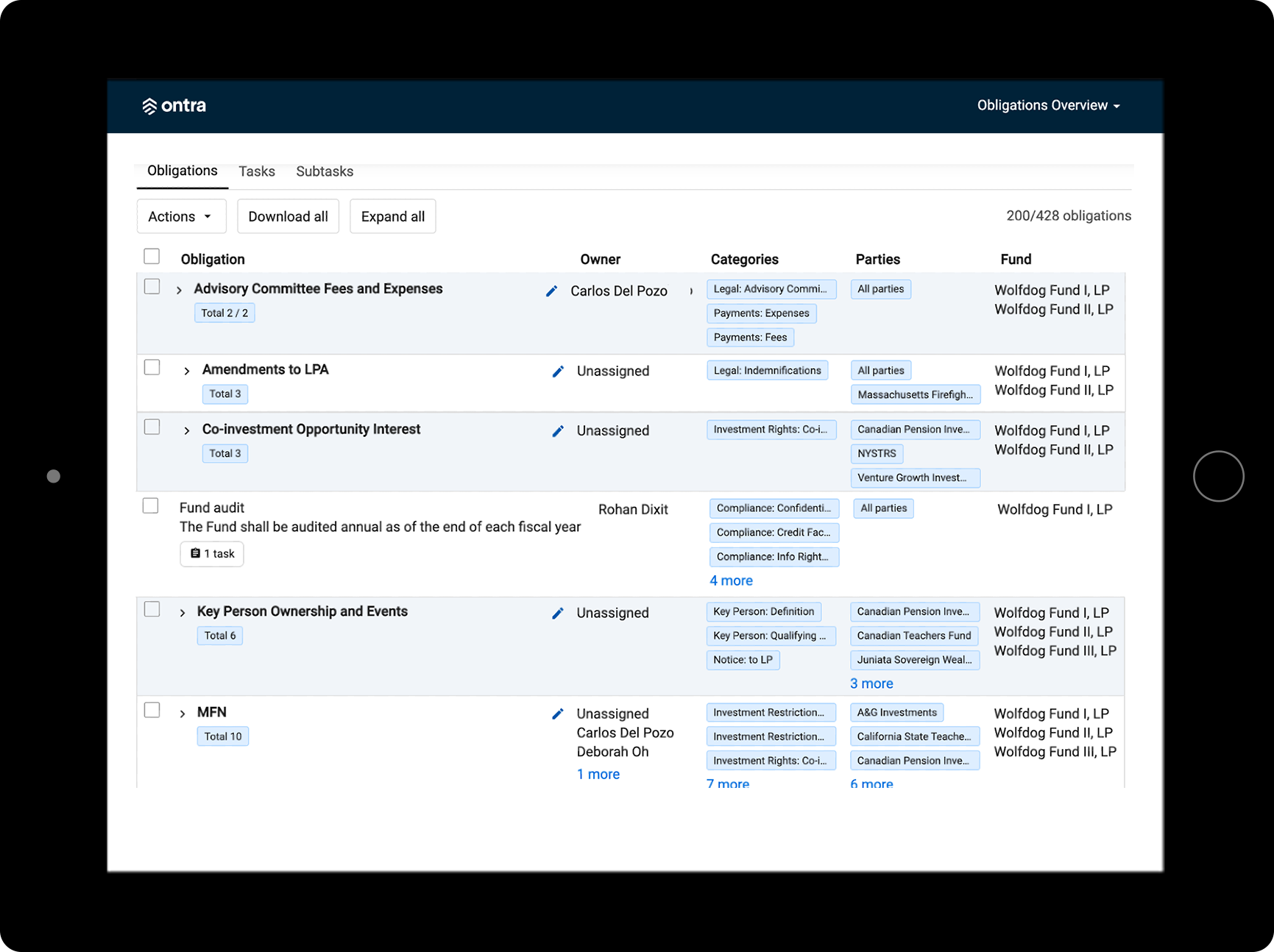Show 4 more categories for Fund audit
This screenshot has height=952, width=1274.
click(731, 580)
